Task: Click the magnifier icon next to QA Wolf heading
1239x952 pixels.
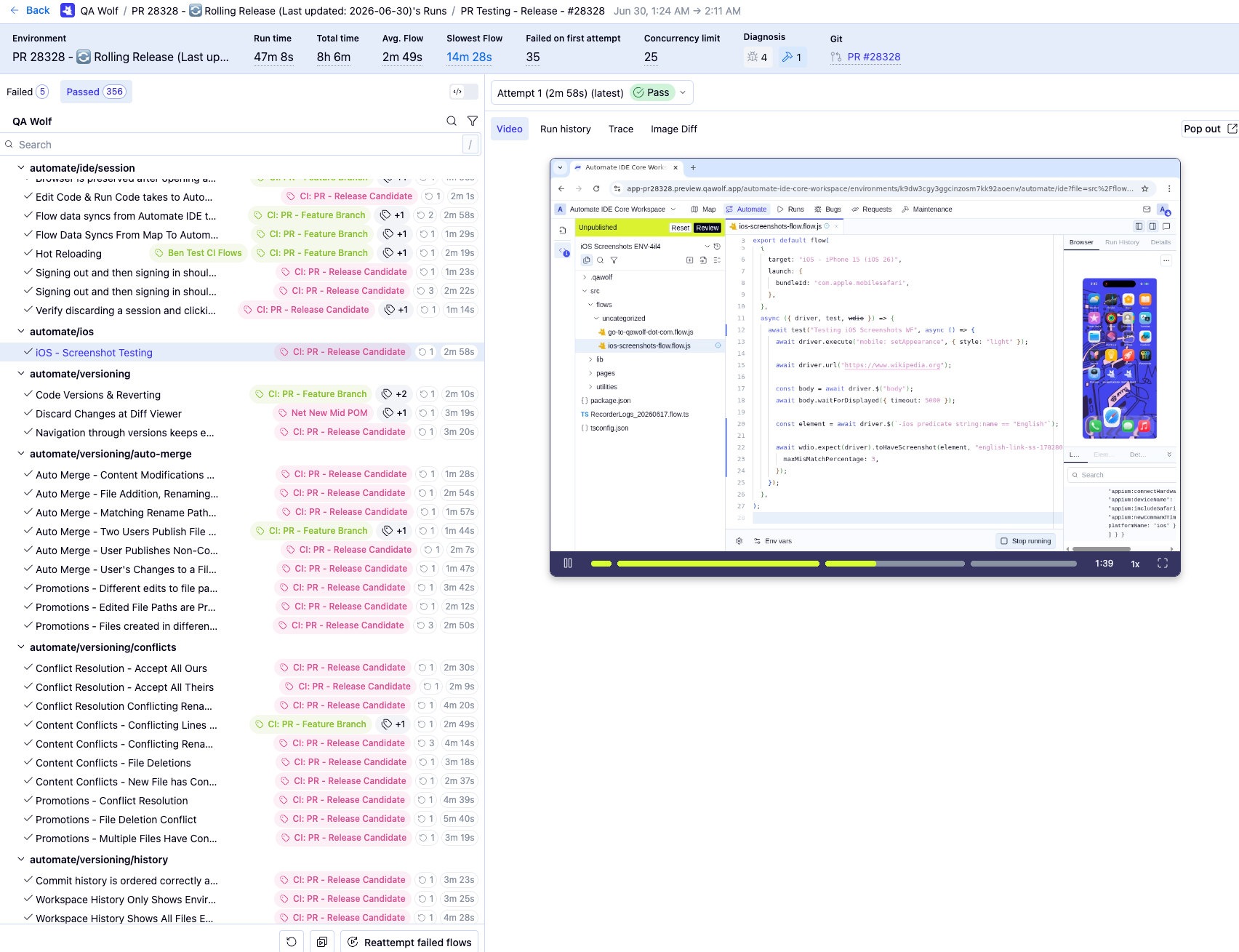Action: (452, 121)
